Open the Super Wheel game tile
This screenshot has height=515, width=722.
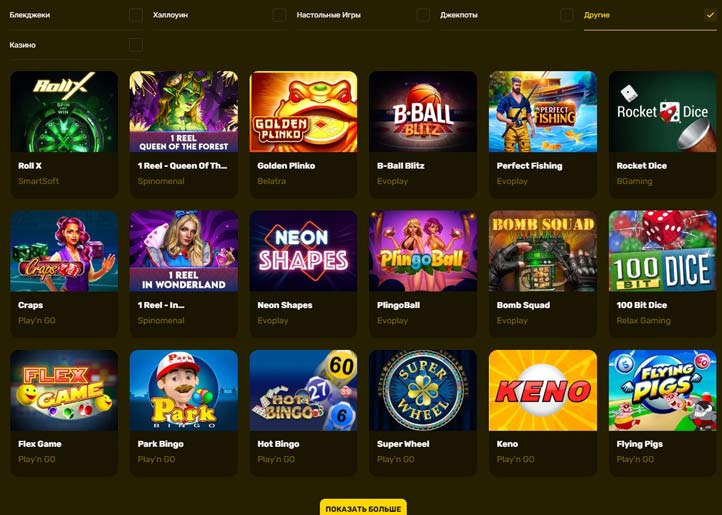423,391
